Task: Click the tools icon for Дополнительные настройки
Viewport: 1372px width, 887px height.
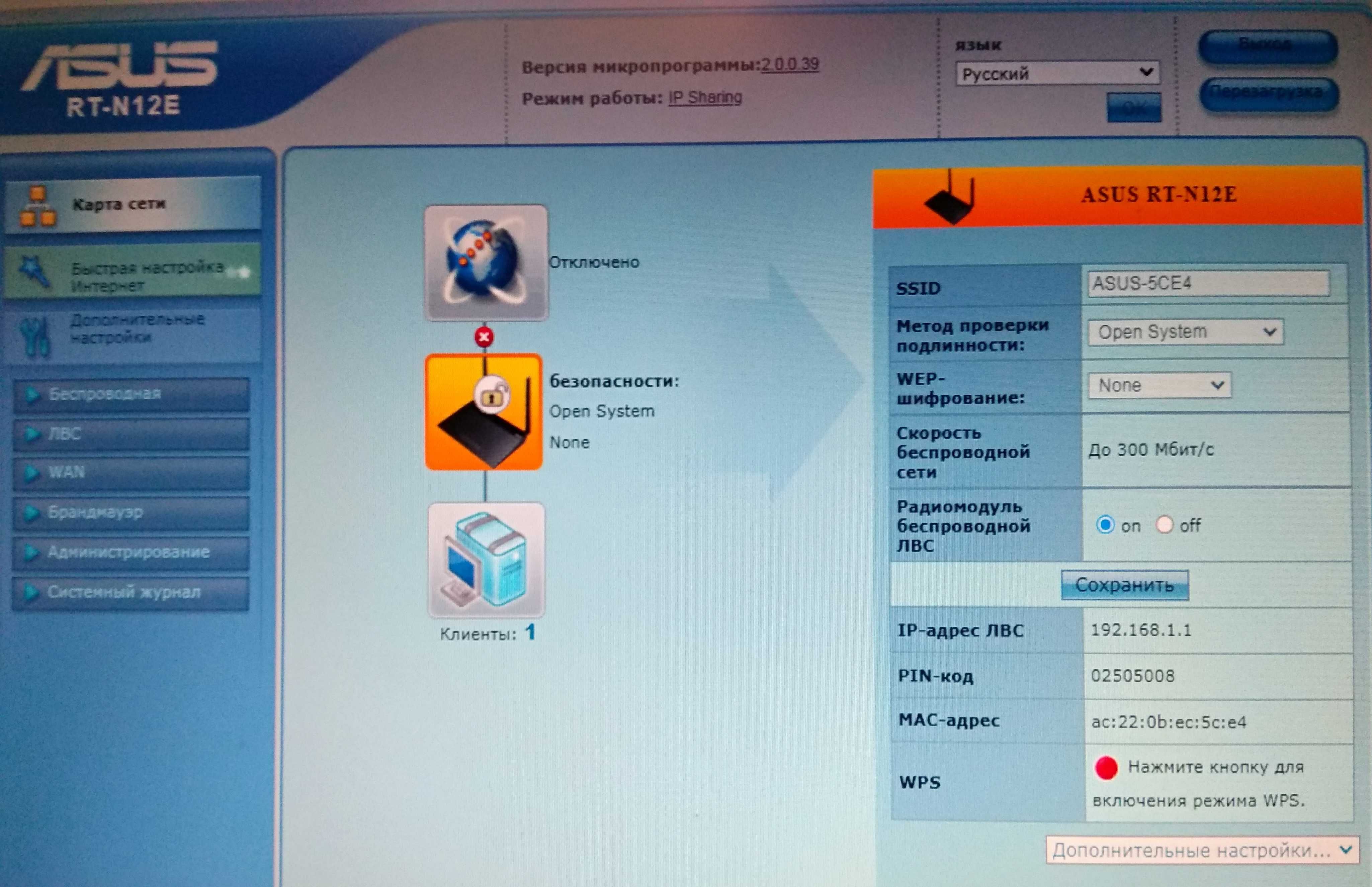Action: point(36,337)
